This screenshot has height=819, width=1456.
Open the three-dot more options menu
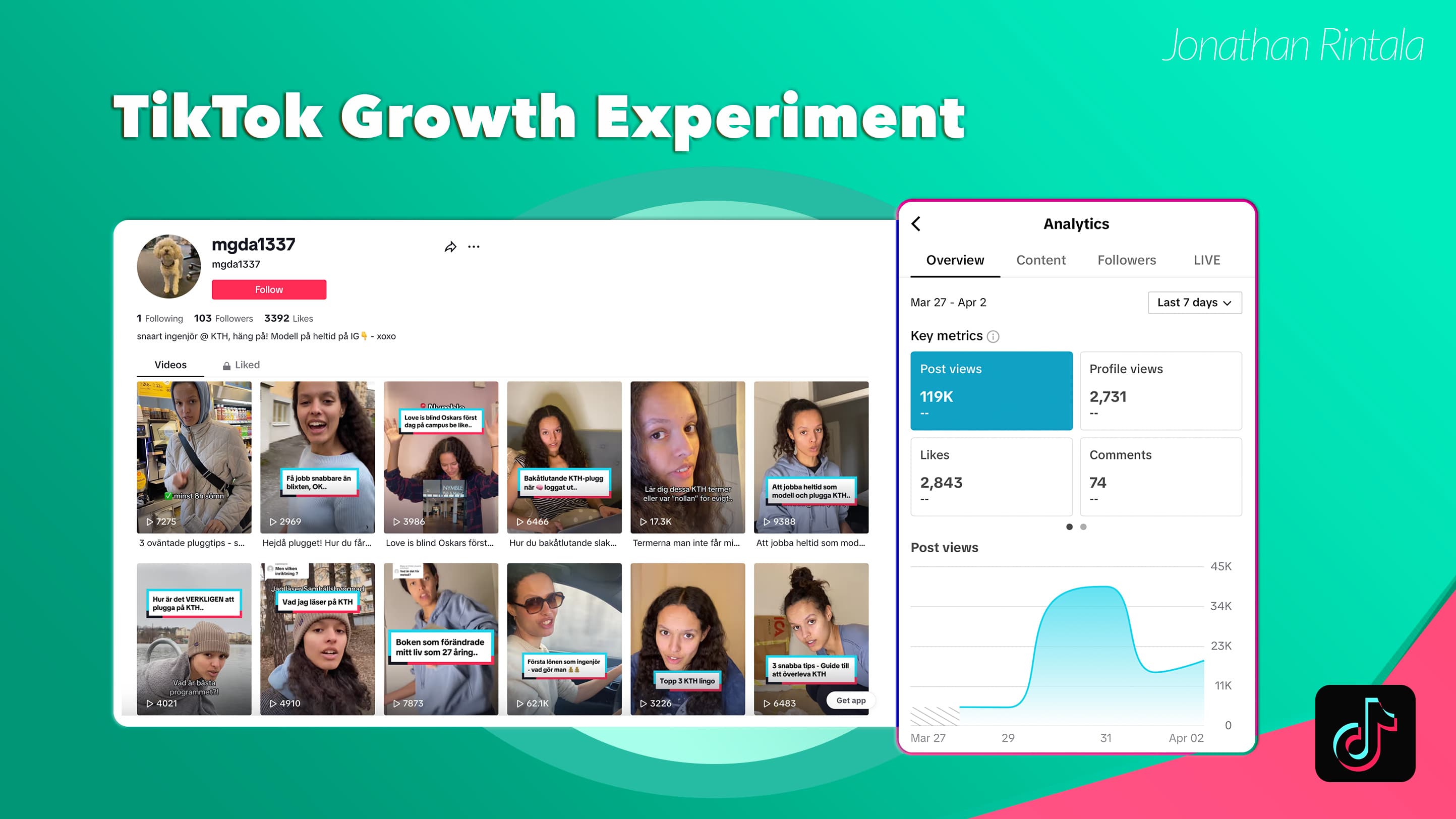(x=474, y=247)
